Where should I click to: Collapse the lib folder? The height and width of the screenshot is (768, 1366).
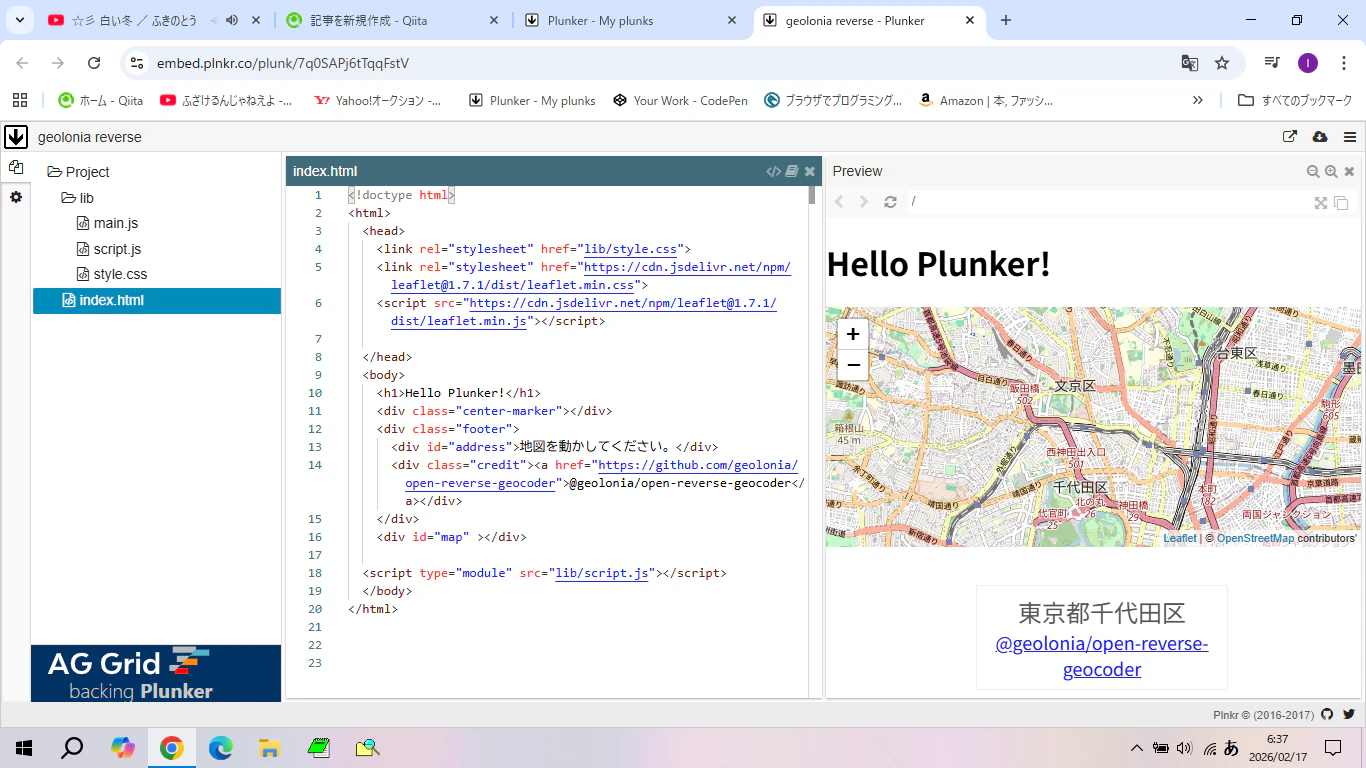[78, 198]
